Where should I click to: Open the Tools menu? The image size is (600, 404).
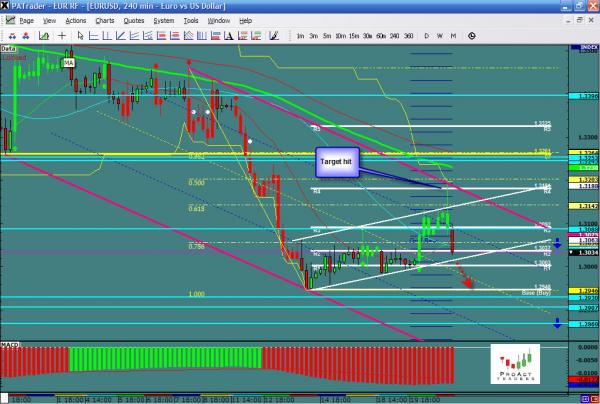[x=190, y=20]
